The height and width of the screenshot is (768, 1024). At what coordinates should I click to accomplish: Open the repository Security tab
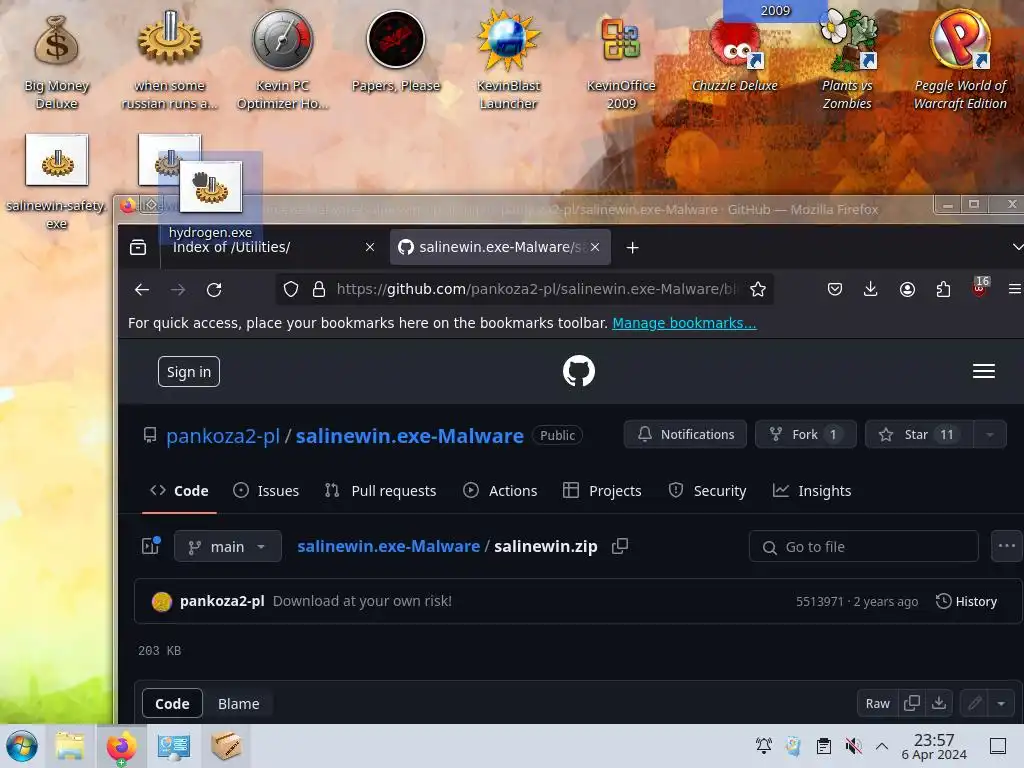(x=707, y=490)
